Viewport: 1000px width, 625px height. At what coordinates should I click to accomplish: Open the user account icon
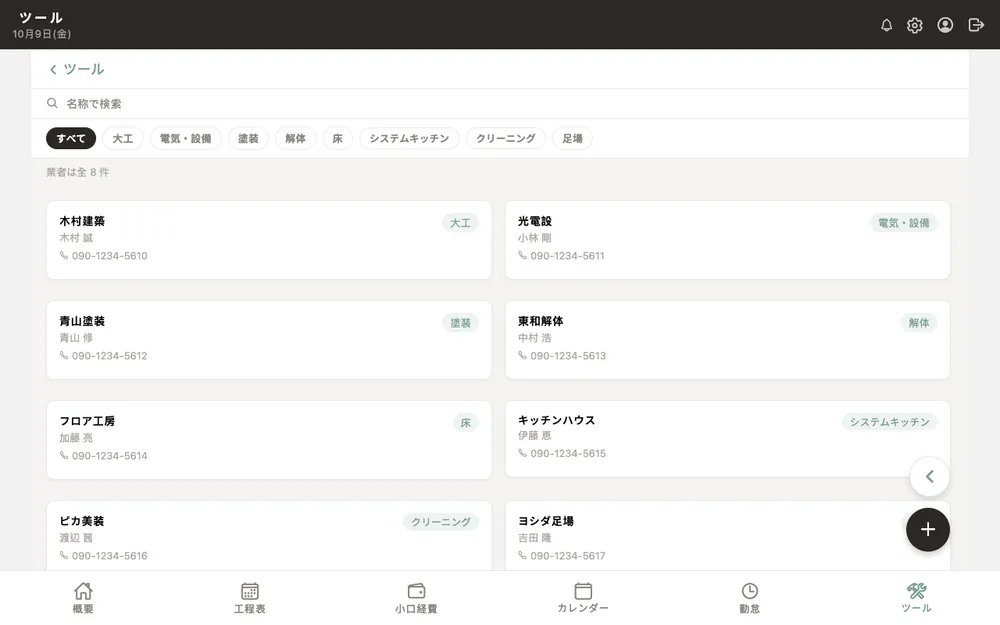tap(945, 25)
